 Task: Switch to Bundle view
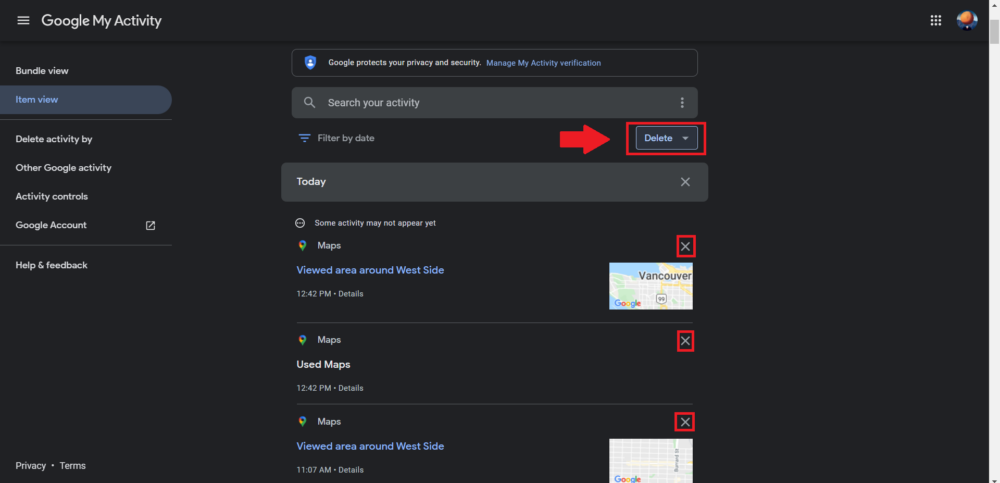tap(42, 71)
